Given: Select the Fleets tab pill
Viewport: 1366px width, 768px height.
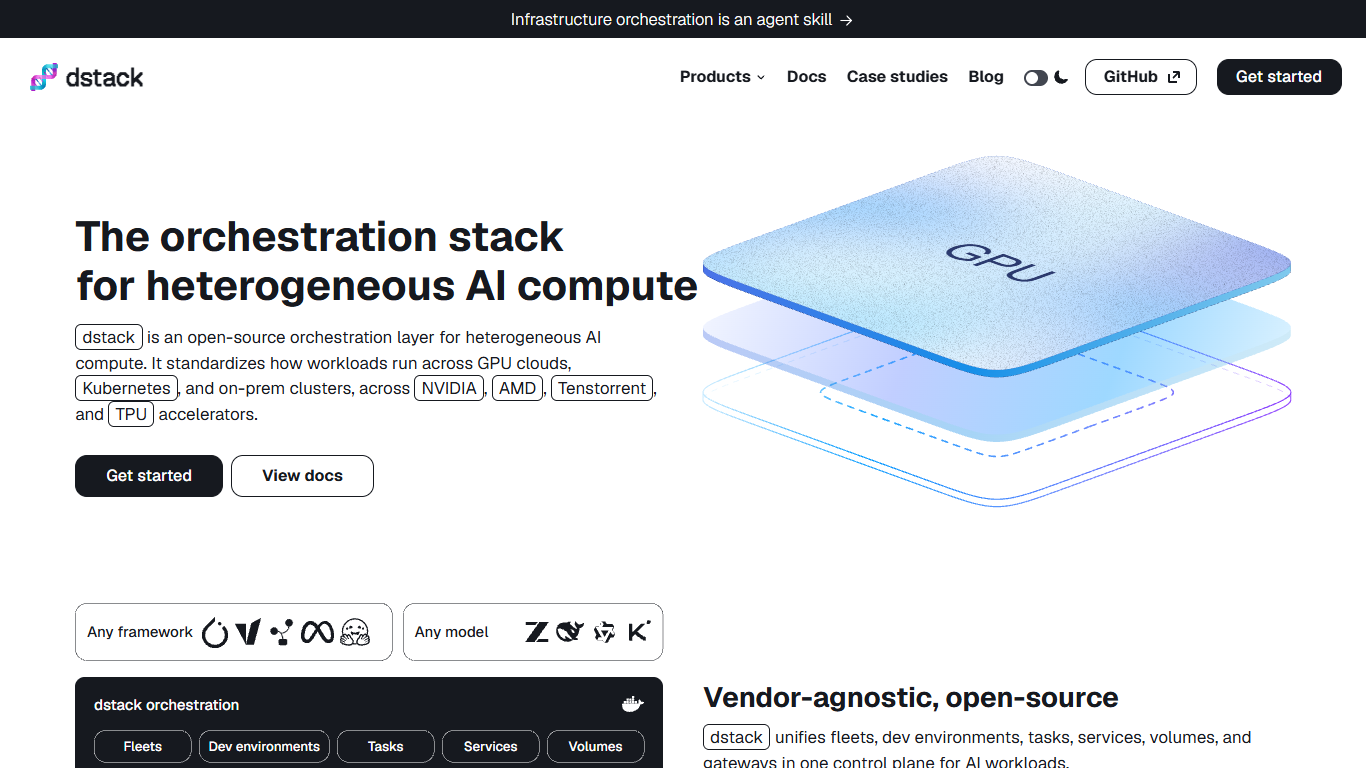Looking at the screenshot, I should click(143, 747).
